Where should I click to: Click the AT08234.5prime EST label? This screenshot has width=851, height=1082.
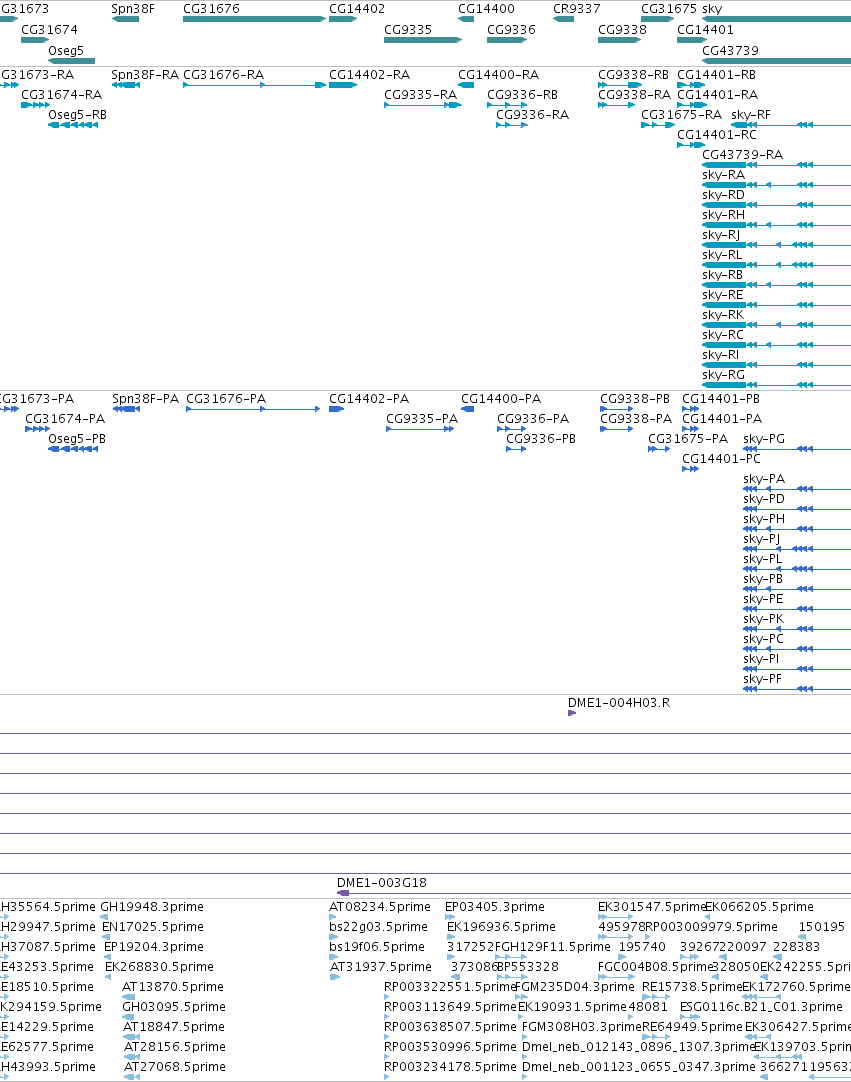pos(380,907)
